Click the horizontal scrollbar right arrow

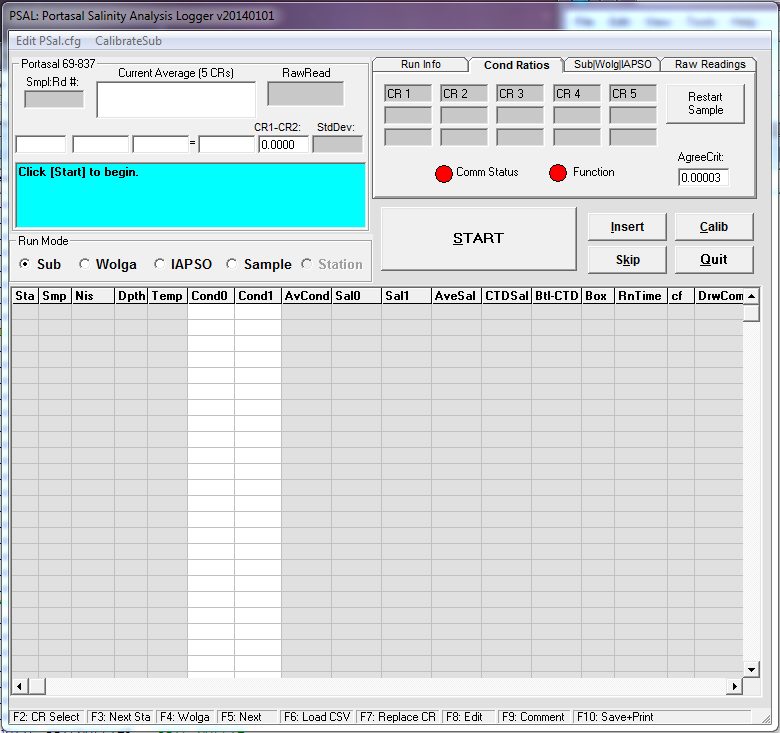(x=735, y=686)
